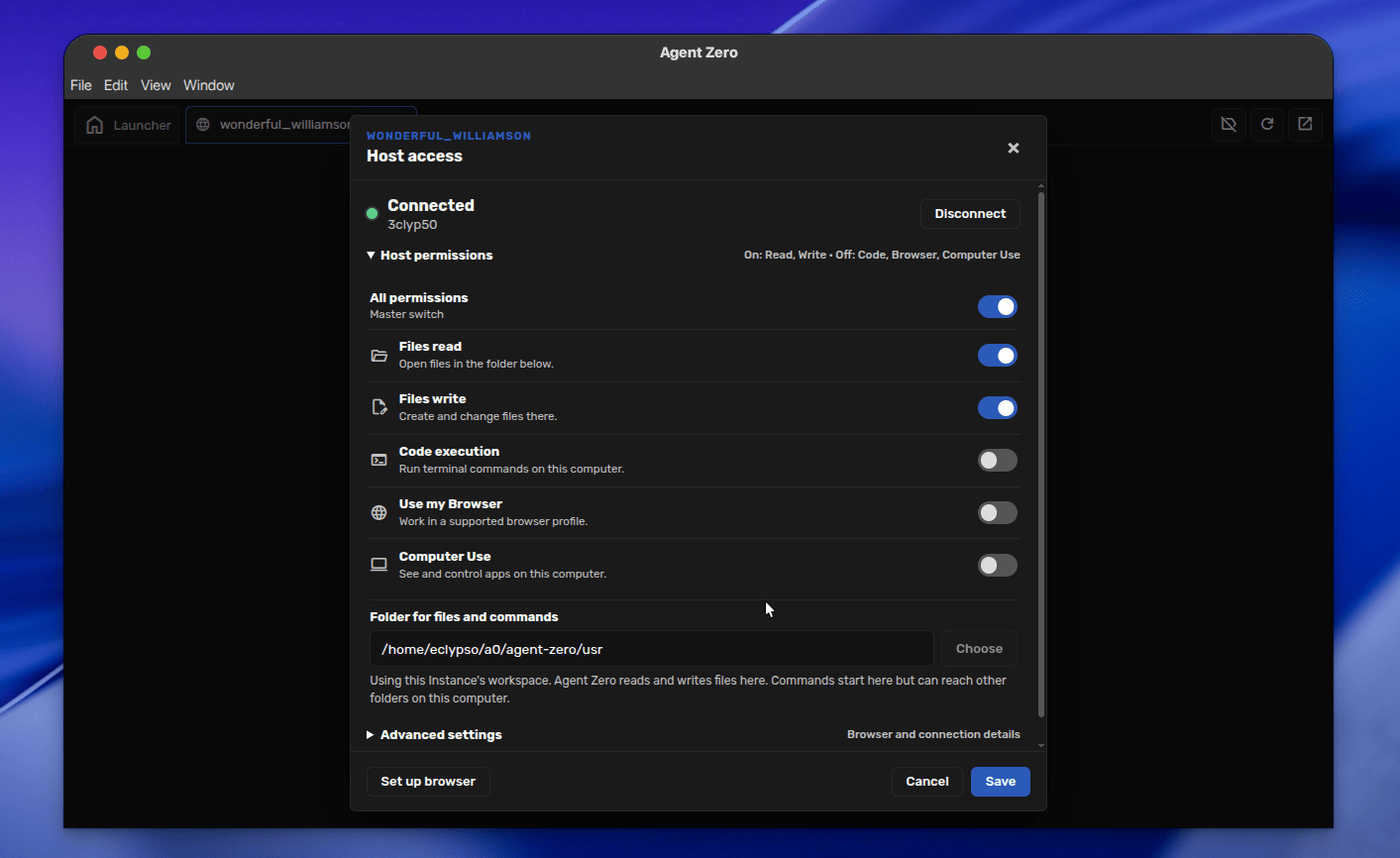1400x858 pixels.
Task: Click the Code execution terminal icon
Action: [378, 460]
